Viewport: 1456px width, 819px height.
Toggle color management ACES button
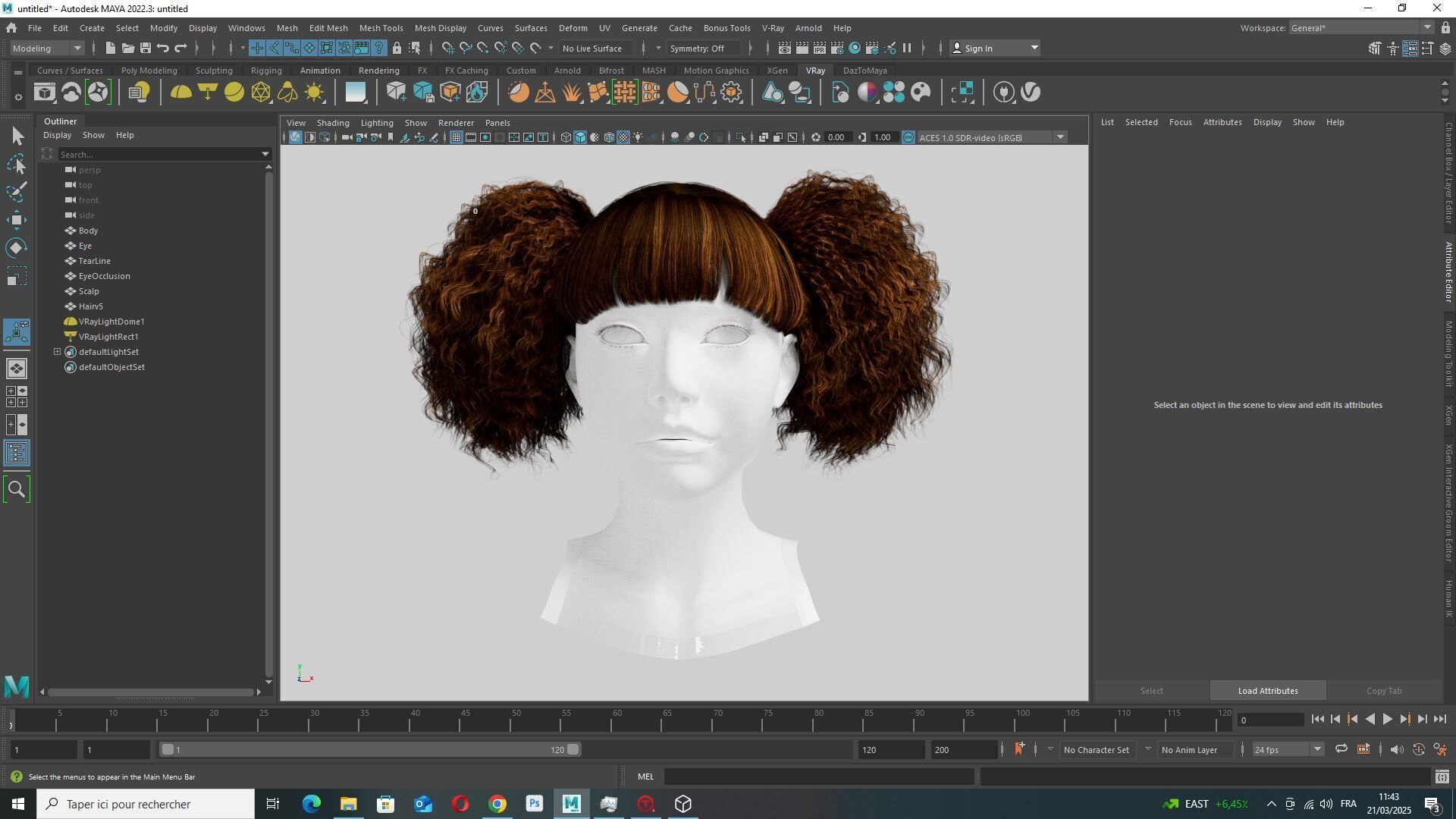click(908, 137)
